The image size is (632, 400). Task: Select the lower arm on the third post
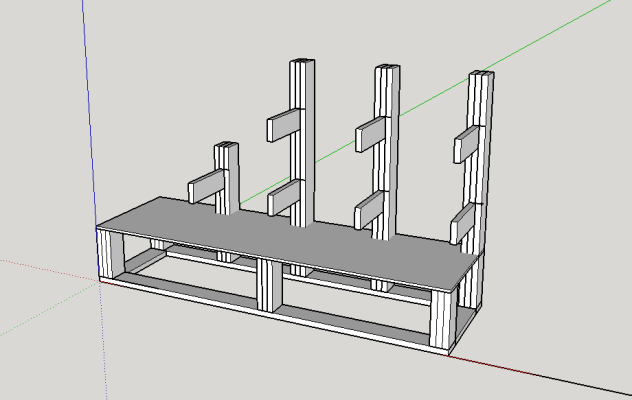click(x=370, y=210)
